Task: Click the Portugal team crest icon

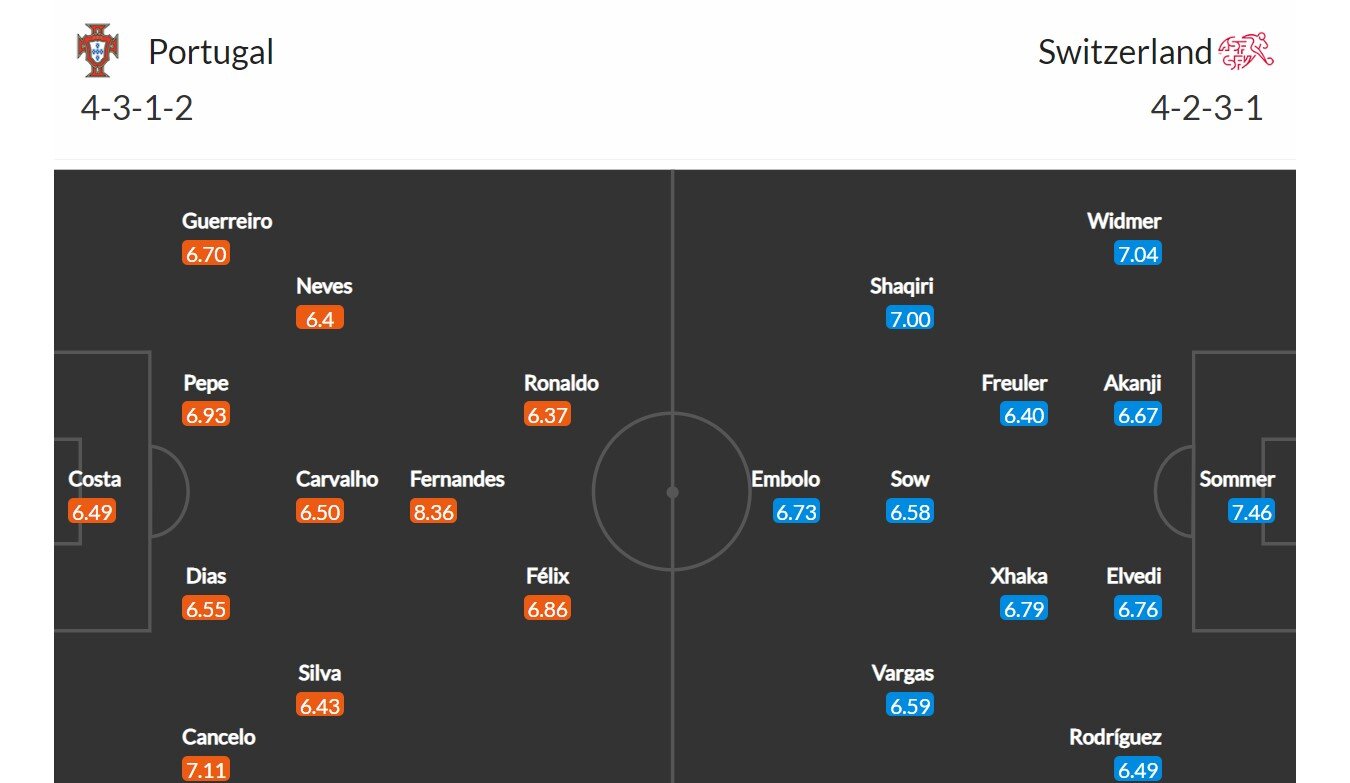Action: pos(97,51)
